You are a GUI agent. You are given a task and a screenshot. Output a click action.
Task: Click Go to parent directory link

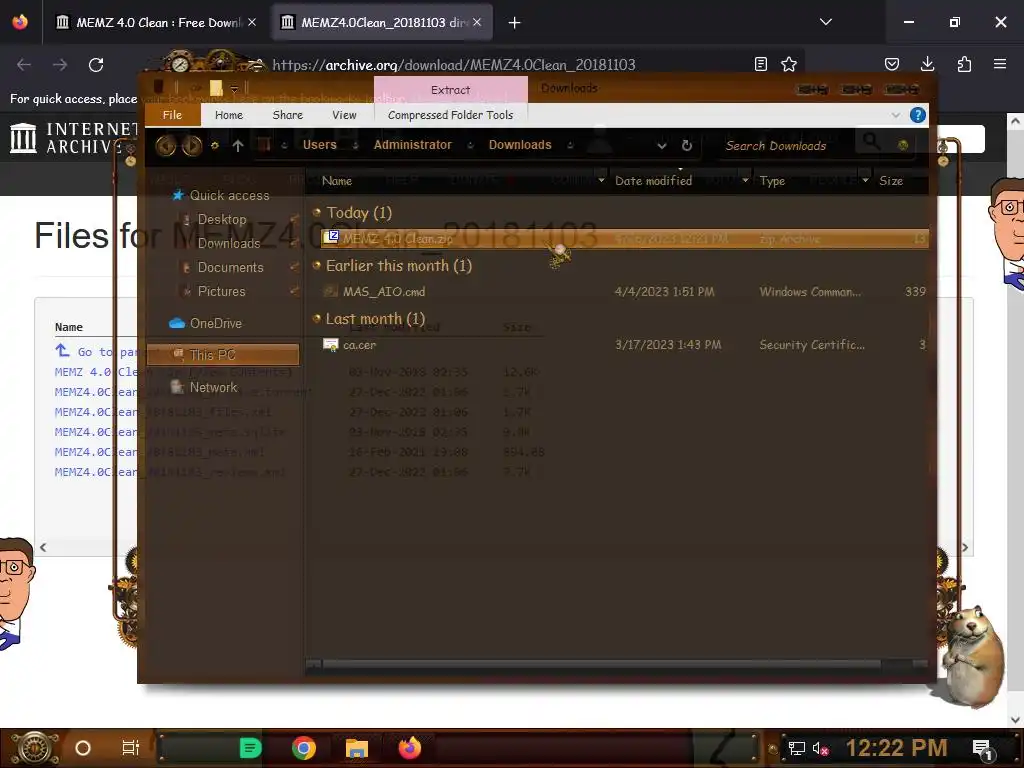click(x=98, y=351)
